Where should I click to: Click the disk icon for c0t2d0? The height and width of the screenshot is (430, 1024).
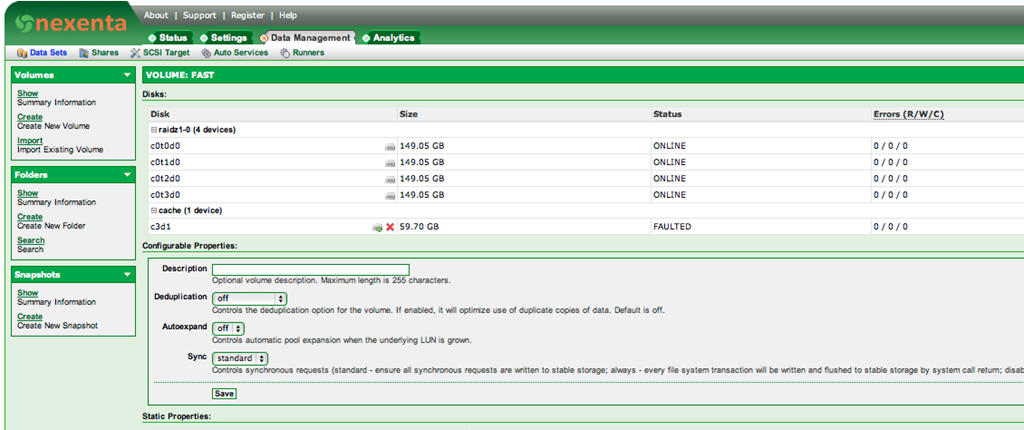390,178
